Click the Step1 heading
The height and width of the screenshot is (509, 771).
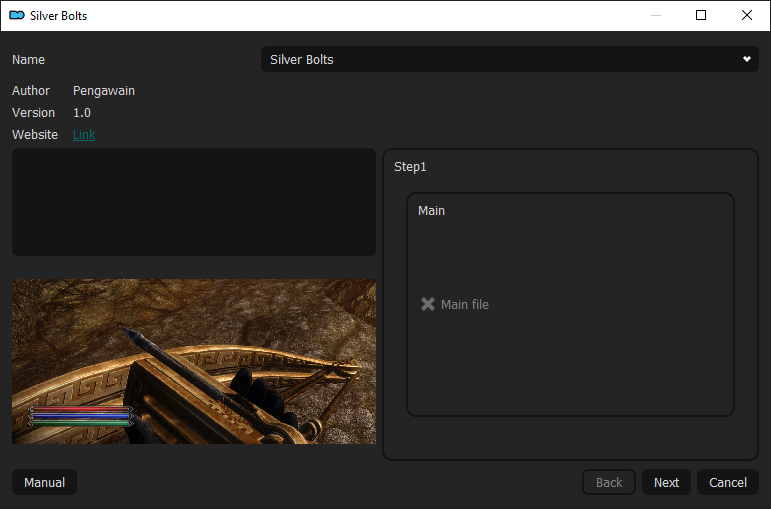coord(410,167)
